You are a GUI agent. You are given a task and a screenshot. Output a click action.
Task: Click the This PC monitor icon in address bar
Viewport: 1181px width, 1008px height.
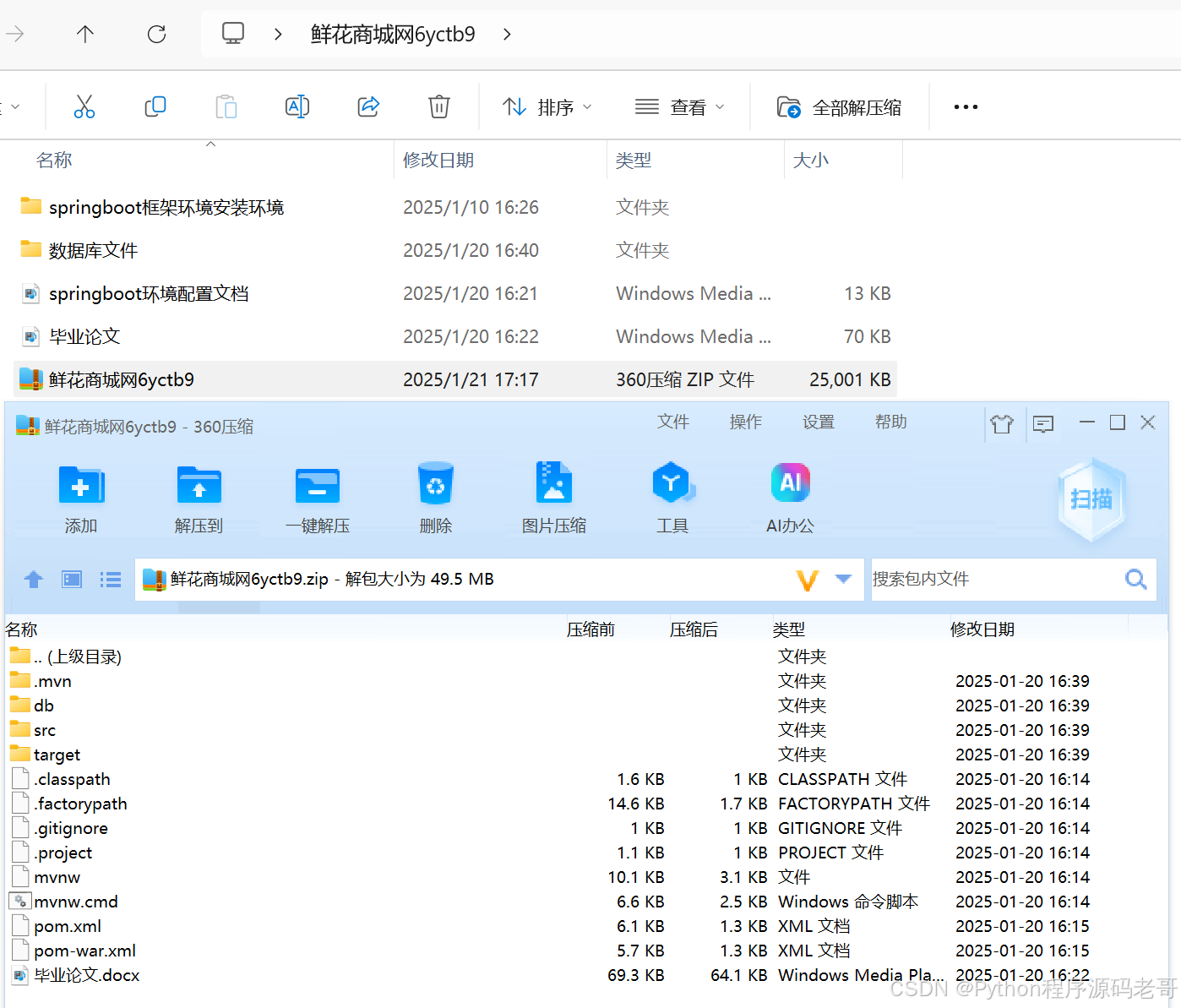(x=233, y=34)
